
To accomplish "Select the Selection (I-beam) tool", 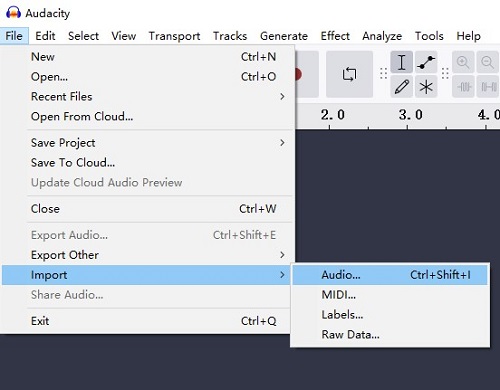I will 402,62.
